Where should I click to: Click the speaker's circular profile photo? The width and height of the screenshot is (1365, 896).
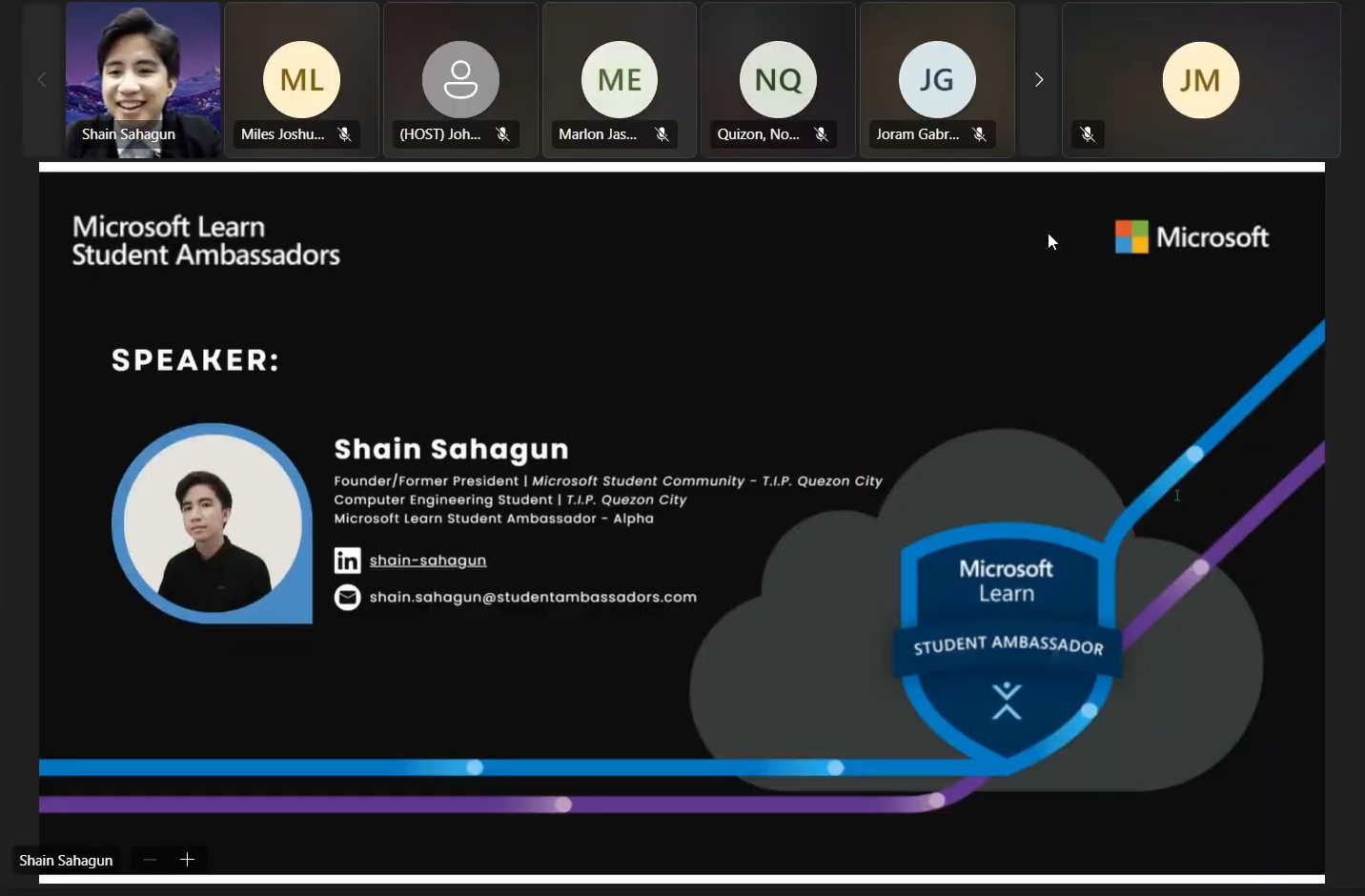212,523
